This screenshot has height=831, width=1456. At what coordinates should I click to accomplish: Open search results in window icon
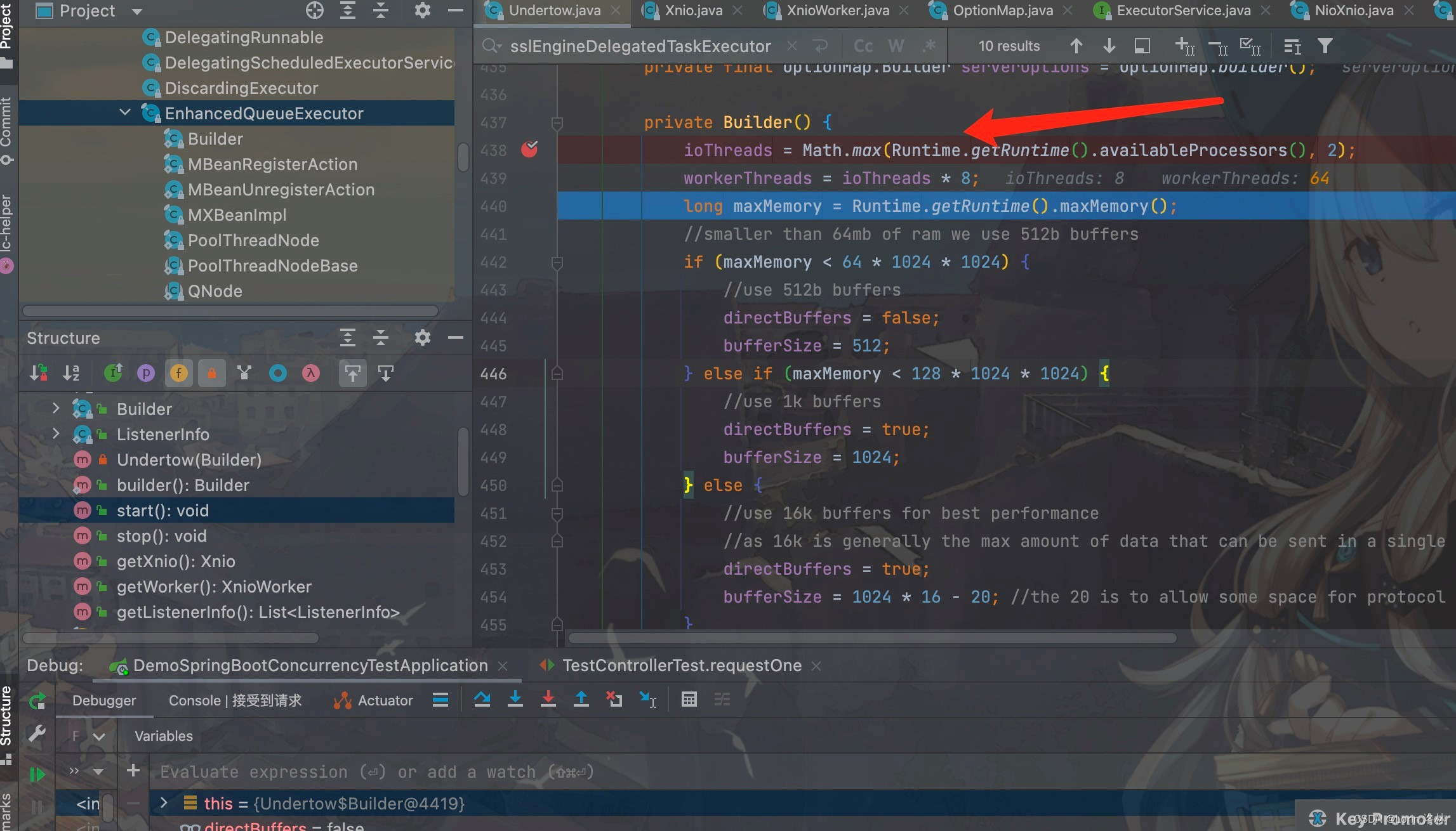pyautogui.click(x=1142, y=46)
